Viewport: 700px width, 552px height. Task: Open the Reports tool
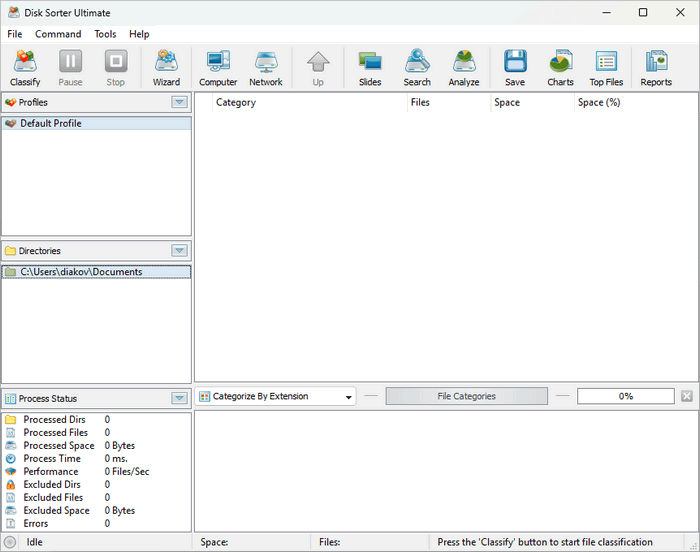pyautogui.click(x=656, y=61)
